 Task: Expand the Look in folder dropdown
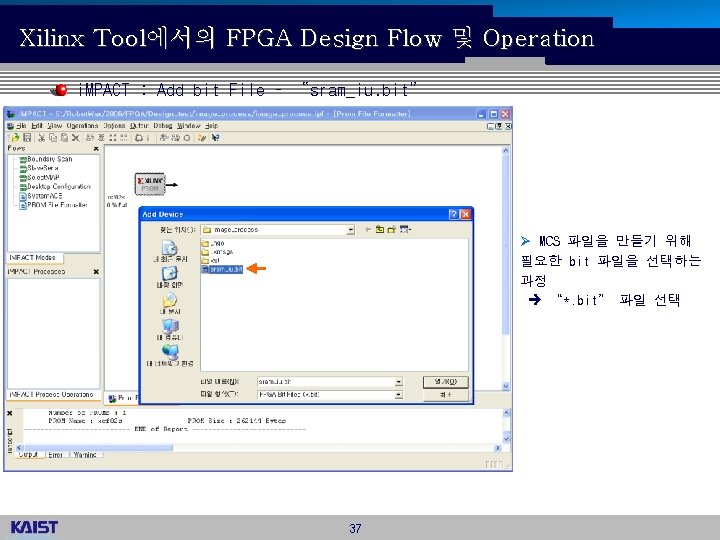pyautogui.click(x=351, y=230)
